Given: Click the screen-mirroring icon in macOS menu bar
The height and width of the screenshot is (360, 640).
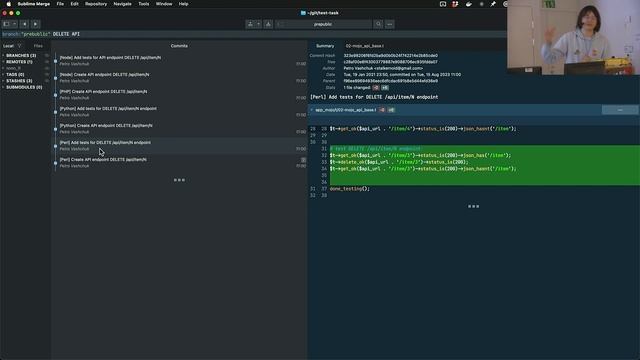Looking at the screenshot, I should 443,4.
